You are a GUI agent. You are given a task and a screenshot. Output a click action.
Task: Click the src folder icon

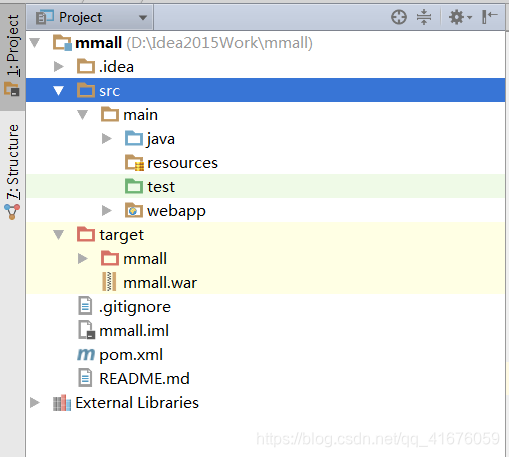(86, 90)
